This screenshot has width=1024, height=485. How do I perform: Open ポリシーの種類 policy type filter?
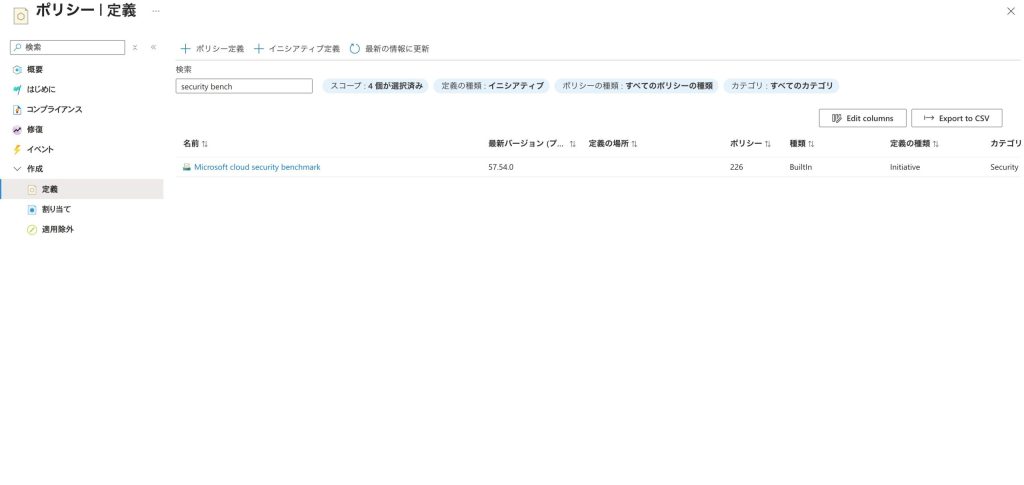pos(636,86)
